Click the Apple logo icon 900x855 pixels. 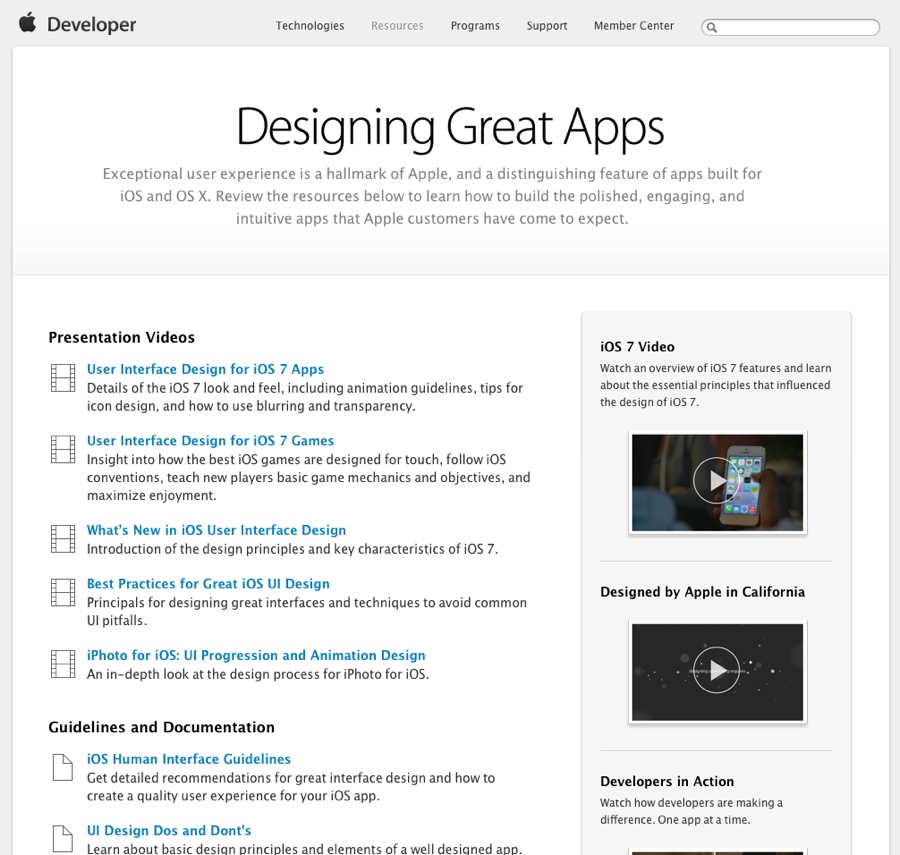coord(28,24)
